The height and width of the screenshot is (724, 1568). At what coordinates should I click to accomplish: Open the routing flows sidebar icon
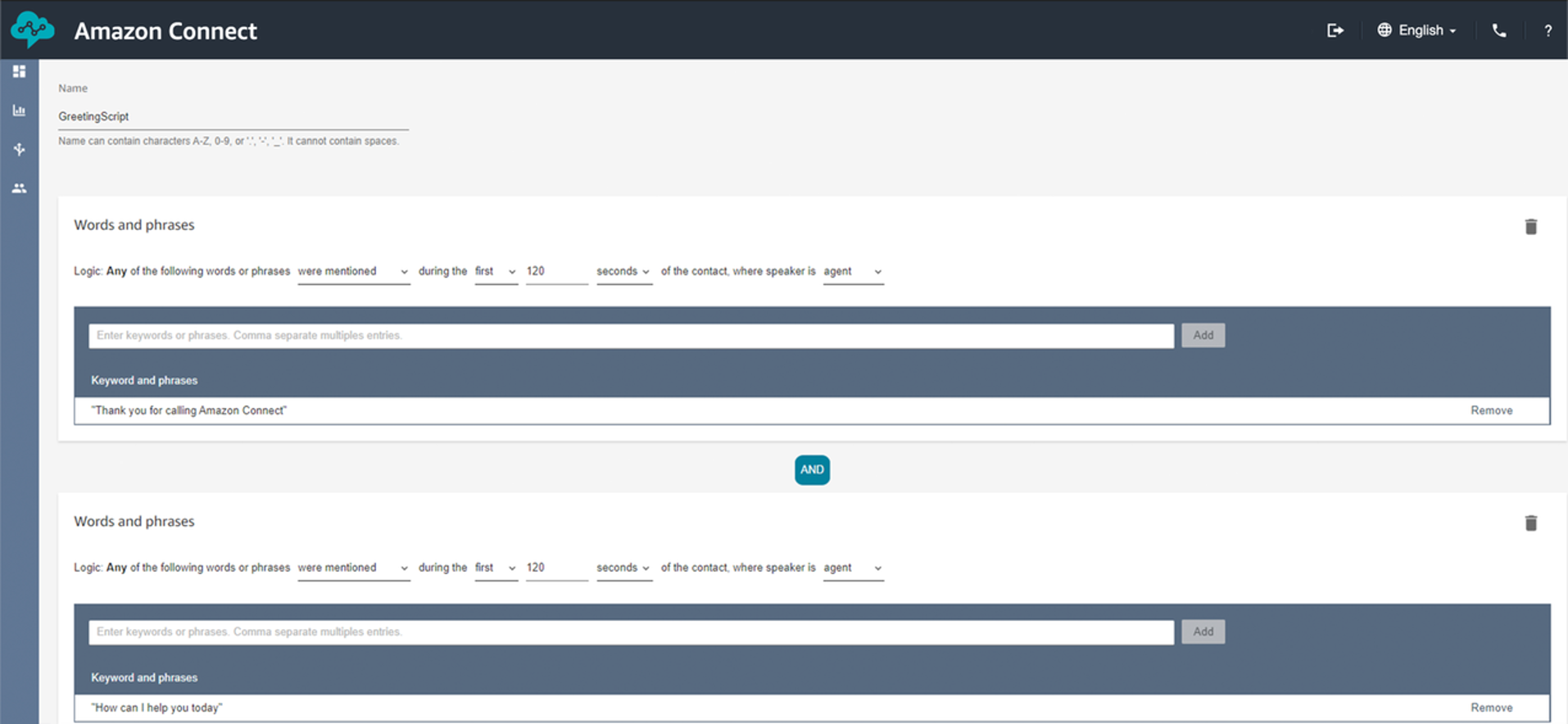tap(20, 149)
